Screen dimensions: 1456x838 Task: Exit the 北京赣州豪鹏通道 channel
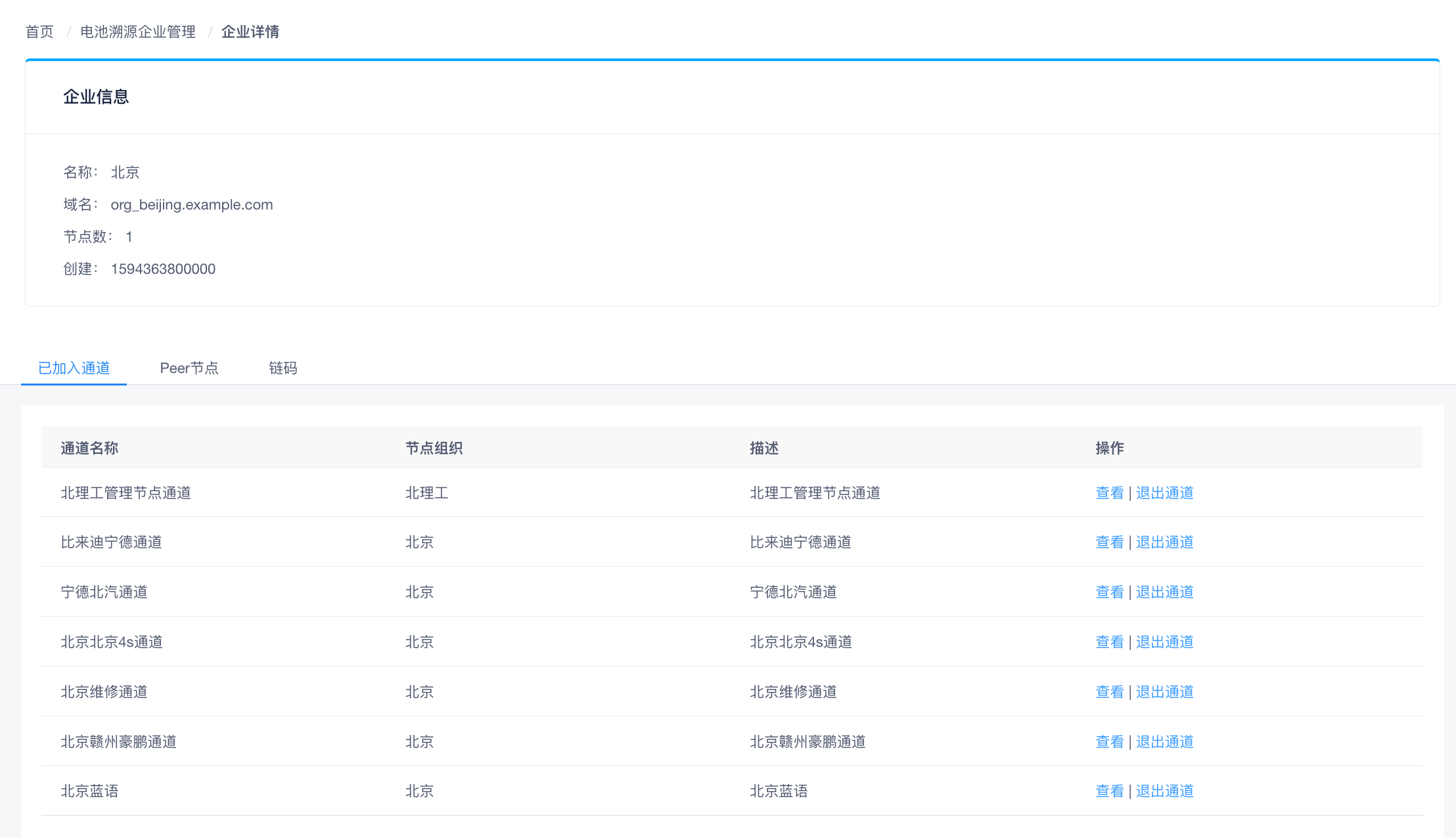pos(1165,741)
